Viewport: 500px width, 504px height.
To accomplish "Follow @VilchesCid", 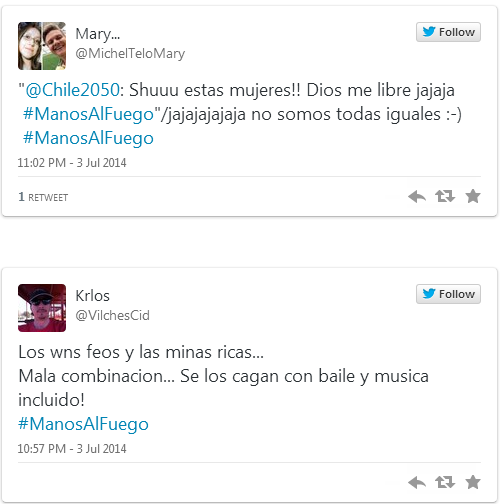I will pyautogui.click(x=448, y=294).
